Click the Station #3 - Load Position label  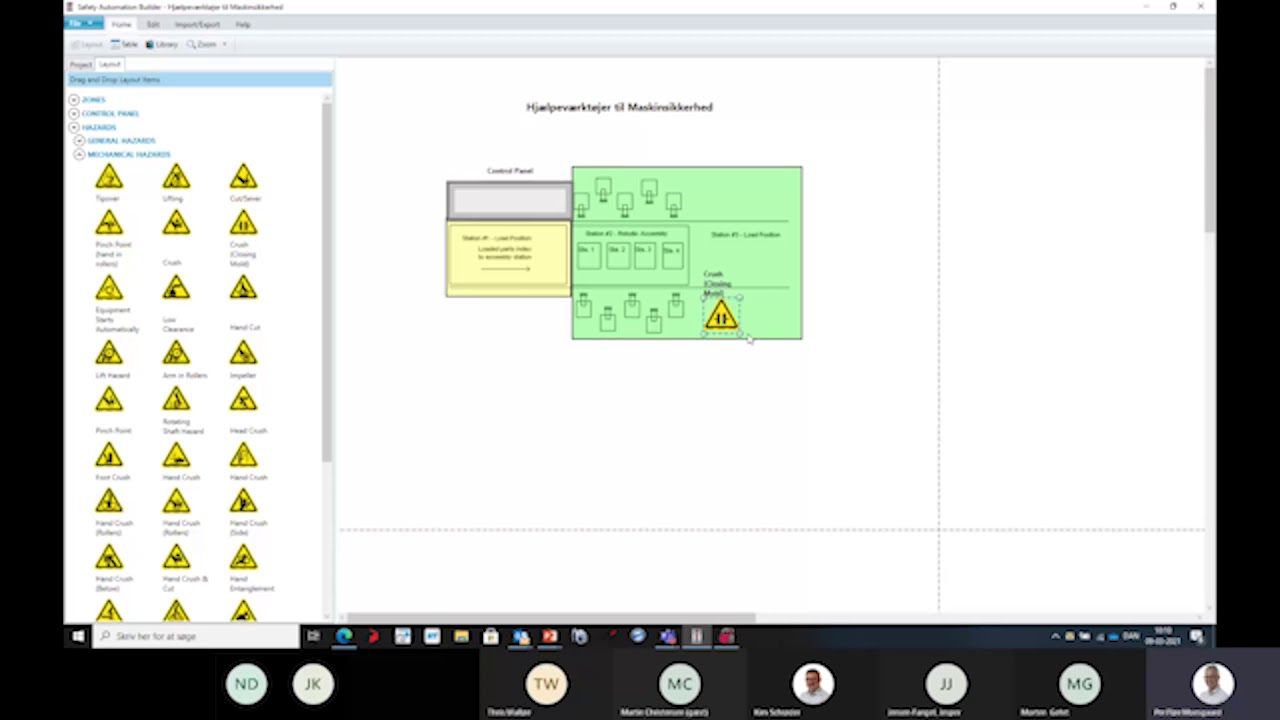[745, 235]
